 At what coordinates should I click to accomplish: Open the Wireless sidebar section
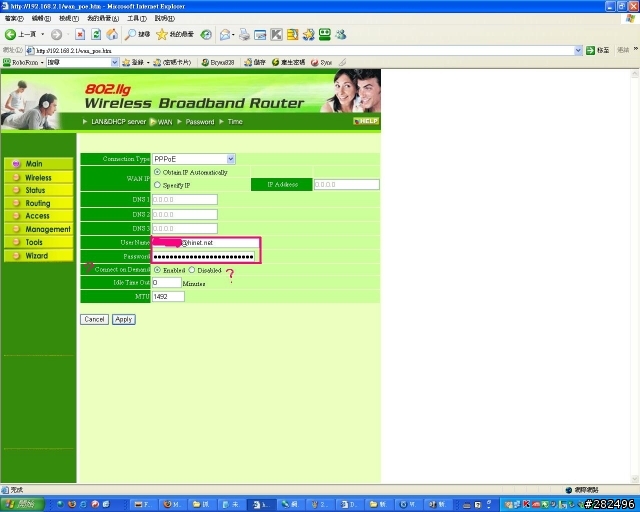[38, 177]
